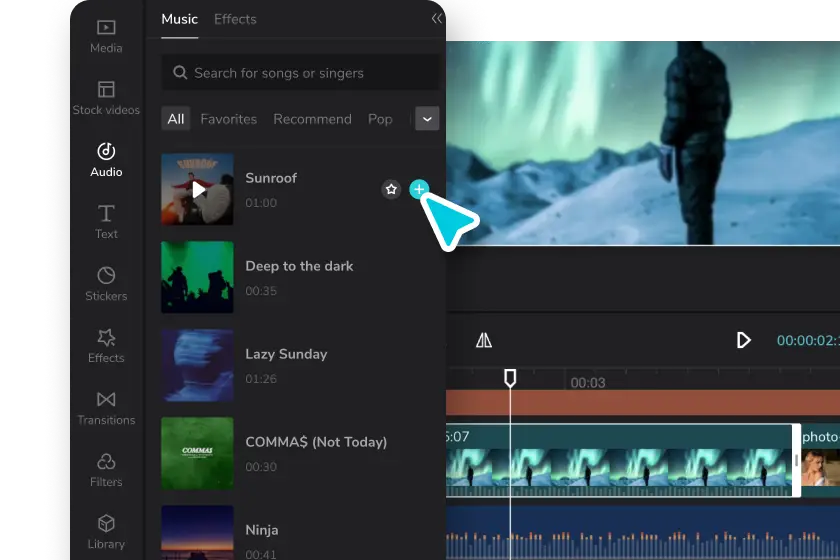Switch to the Music tab
The width and height of the screenshot is (840, 560).
click(179, 19)
